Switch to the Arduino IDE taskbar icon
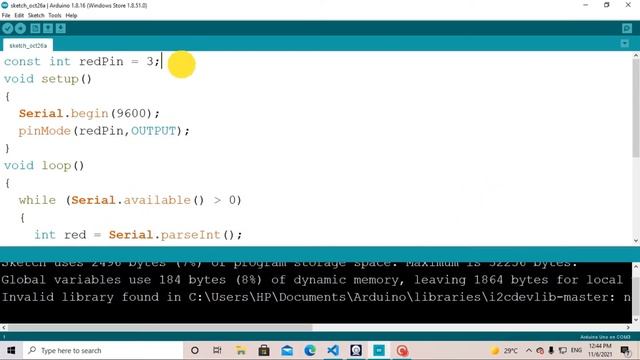 379,351
